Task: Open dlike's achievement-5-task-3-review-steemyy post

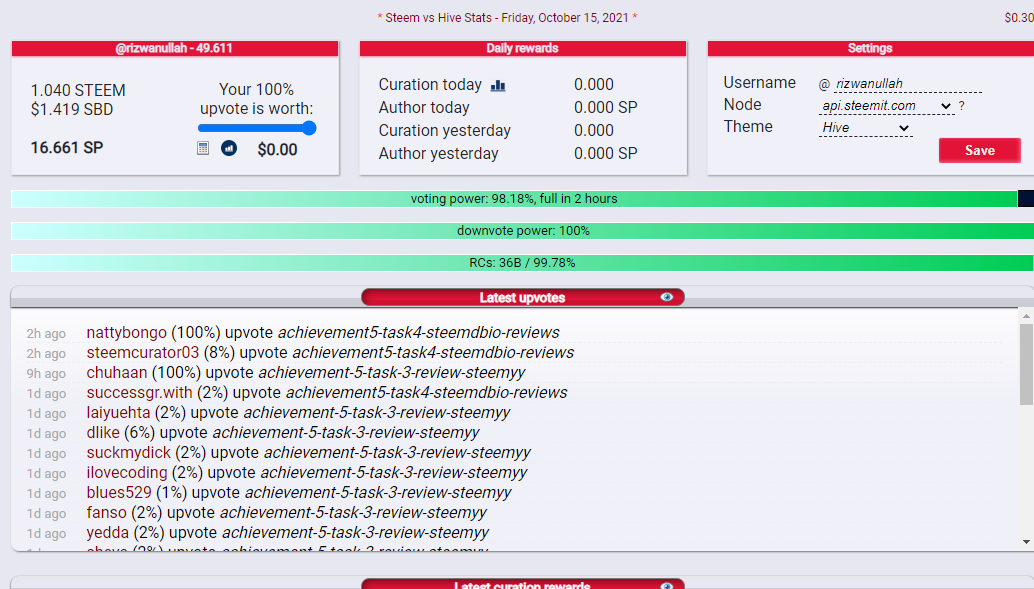Action: tap(346, 433)
